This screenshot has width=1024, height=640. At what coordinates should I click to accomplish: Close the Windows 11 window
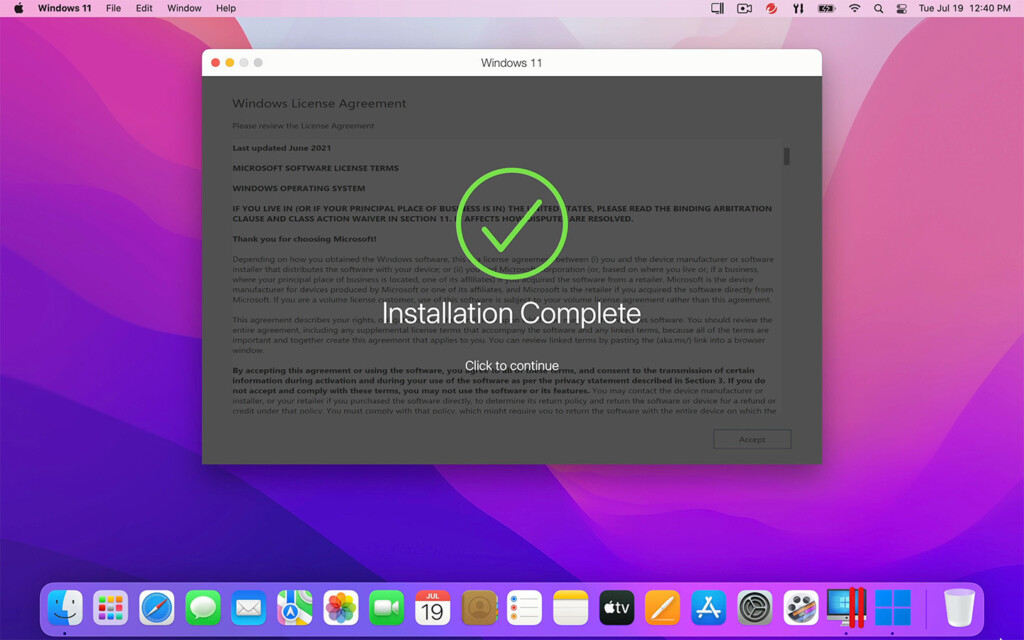click(x=216, y=63)
